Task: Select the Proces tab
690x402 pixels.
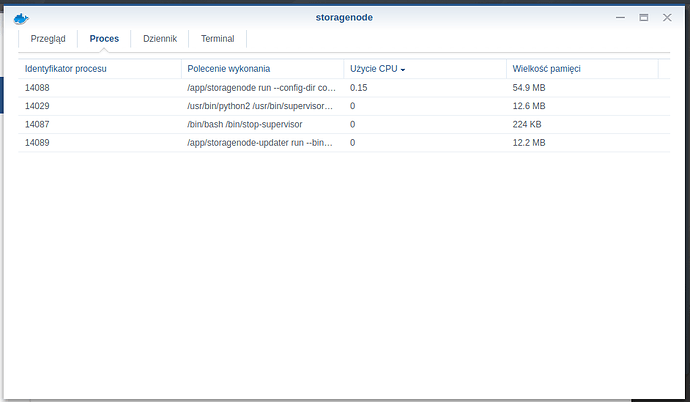Action: [104, 39]
